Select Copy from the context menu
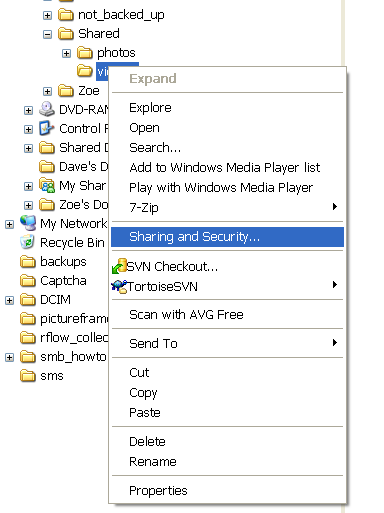Screen dimensions: 384x513 tap(227, 392)
